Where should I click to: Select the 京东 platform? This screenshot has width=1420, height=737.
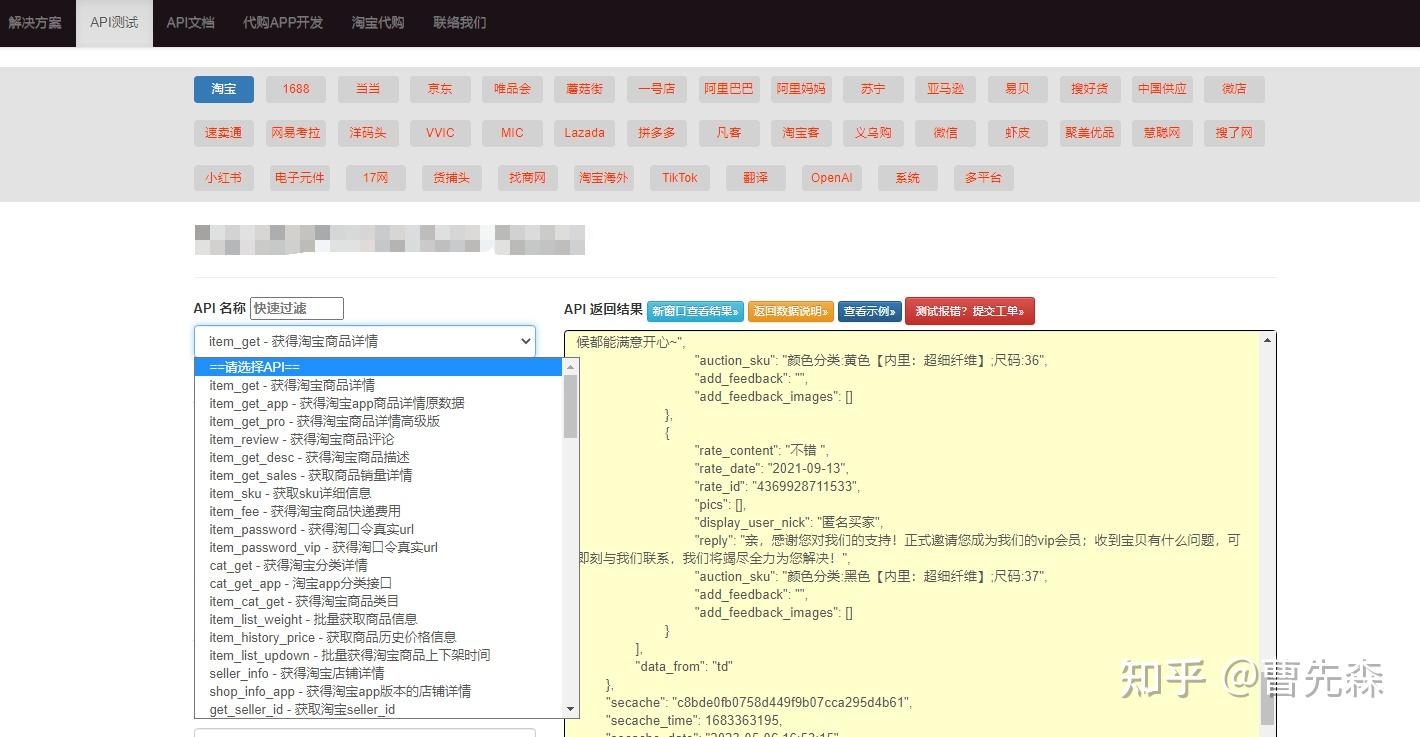(440, 89)
